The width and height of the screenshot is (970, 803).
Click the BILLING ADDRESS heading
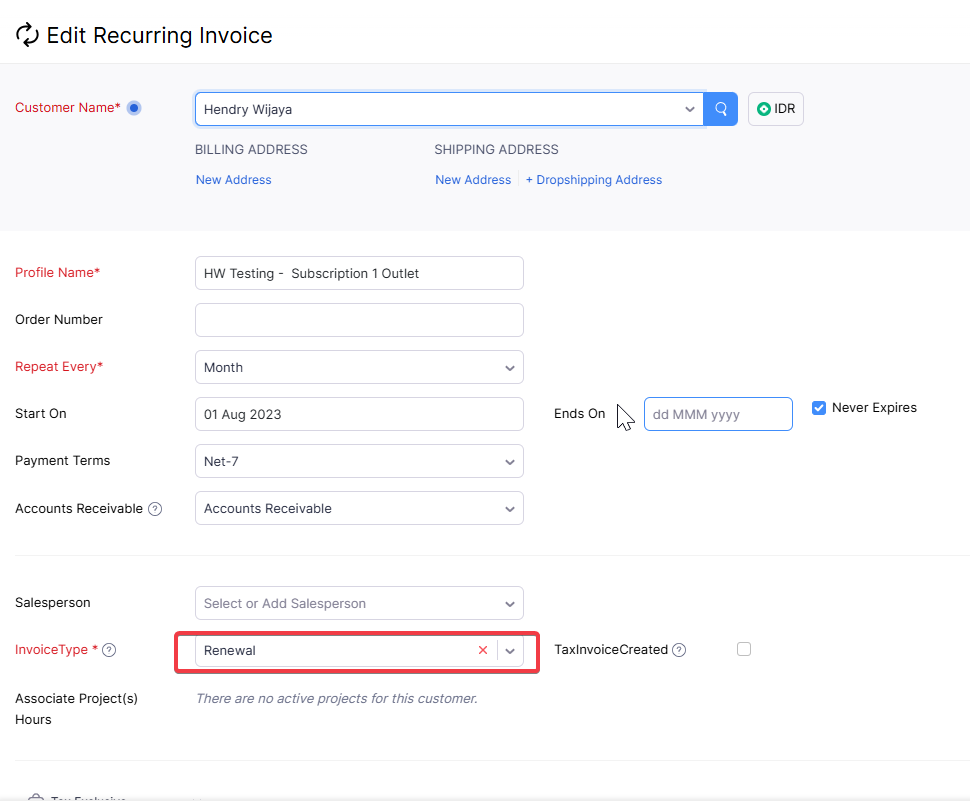251,149
